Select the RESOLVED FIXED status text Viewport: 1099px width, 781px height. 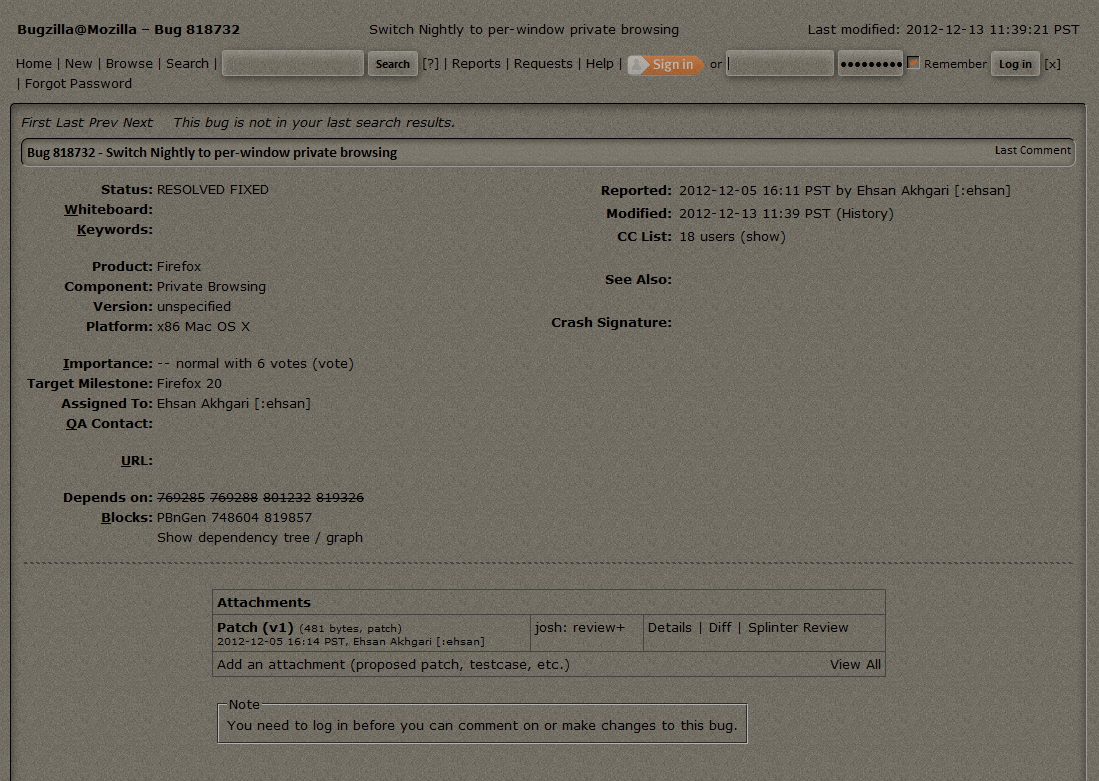(x=212, y=189)
